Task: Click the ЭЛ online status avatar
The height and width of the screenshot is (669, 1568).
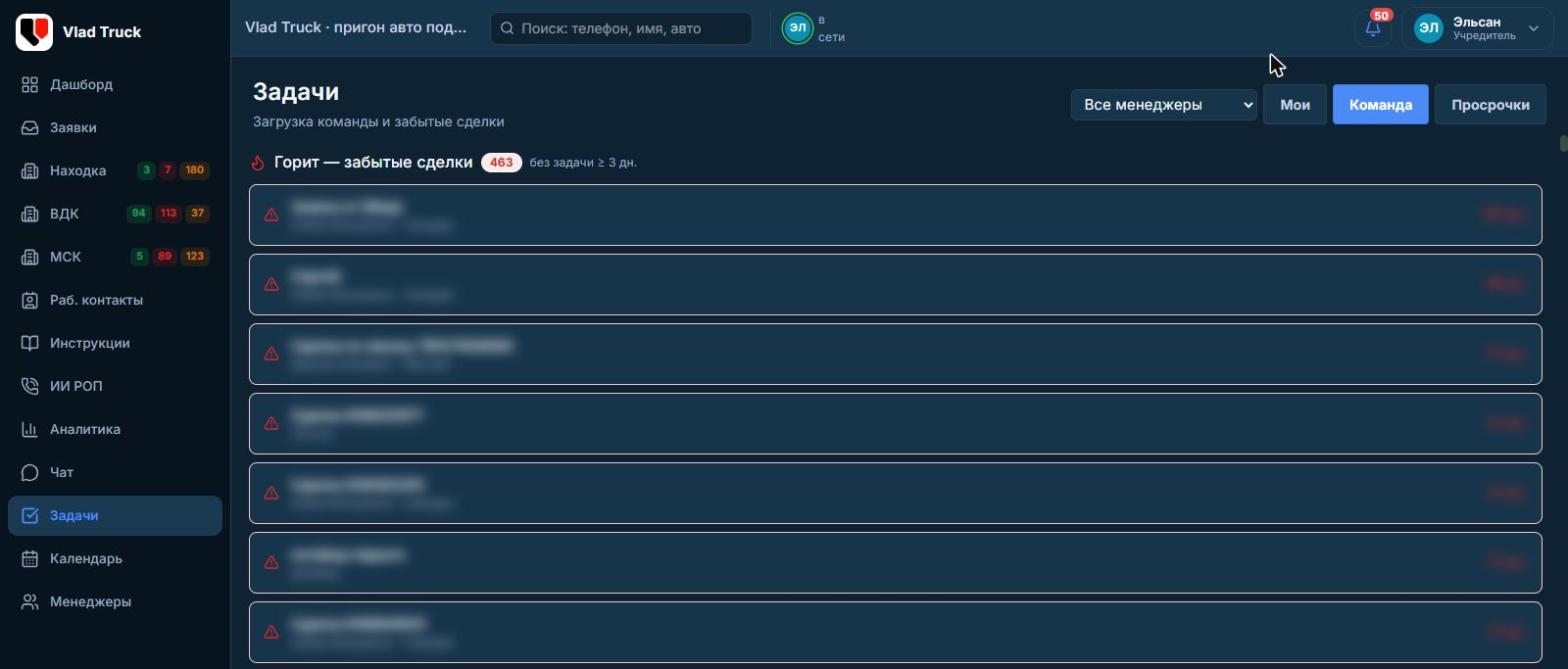Action: point(797,29)
